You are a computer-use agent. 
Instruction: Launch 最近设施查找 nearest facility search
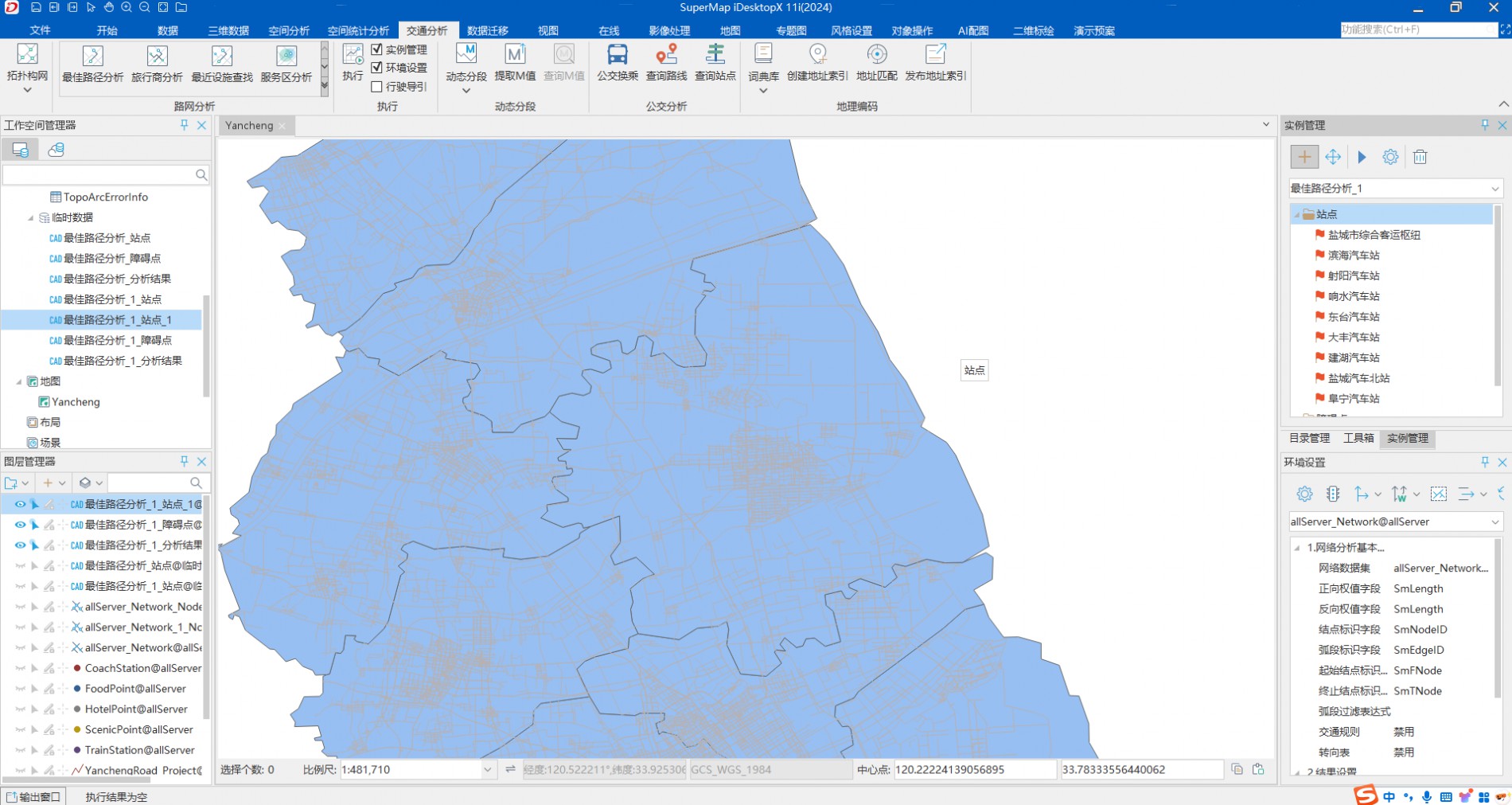(222, 64)
